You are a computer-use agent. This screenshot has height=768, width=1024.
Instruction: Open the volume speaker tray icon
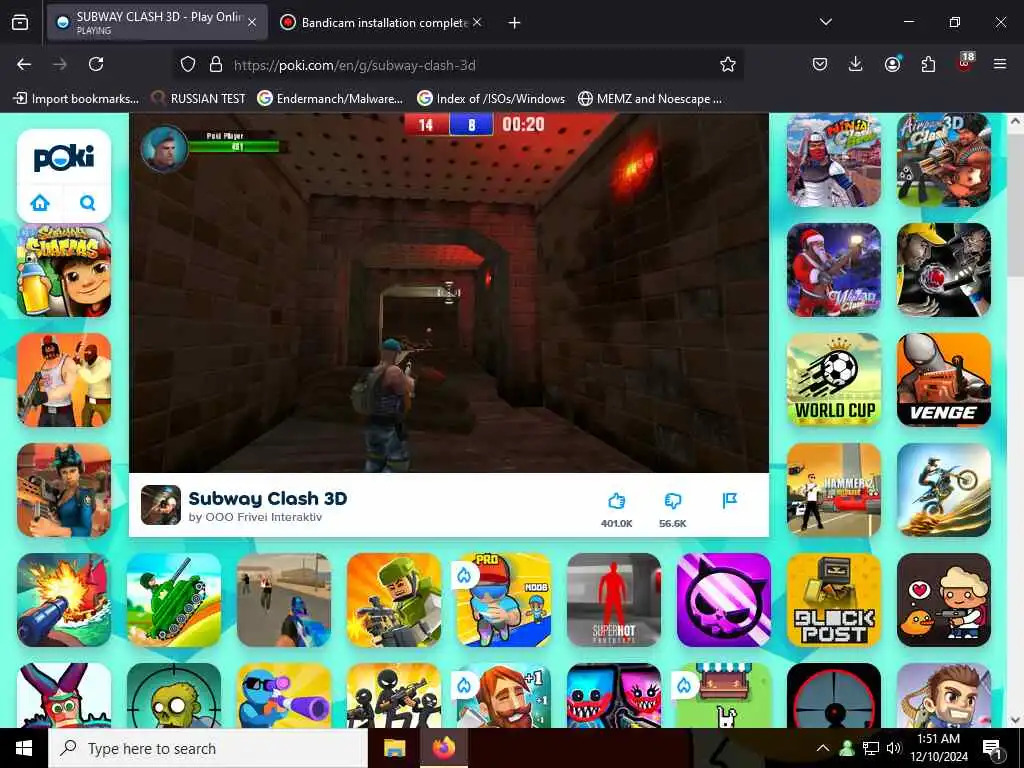pos(894,748)
